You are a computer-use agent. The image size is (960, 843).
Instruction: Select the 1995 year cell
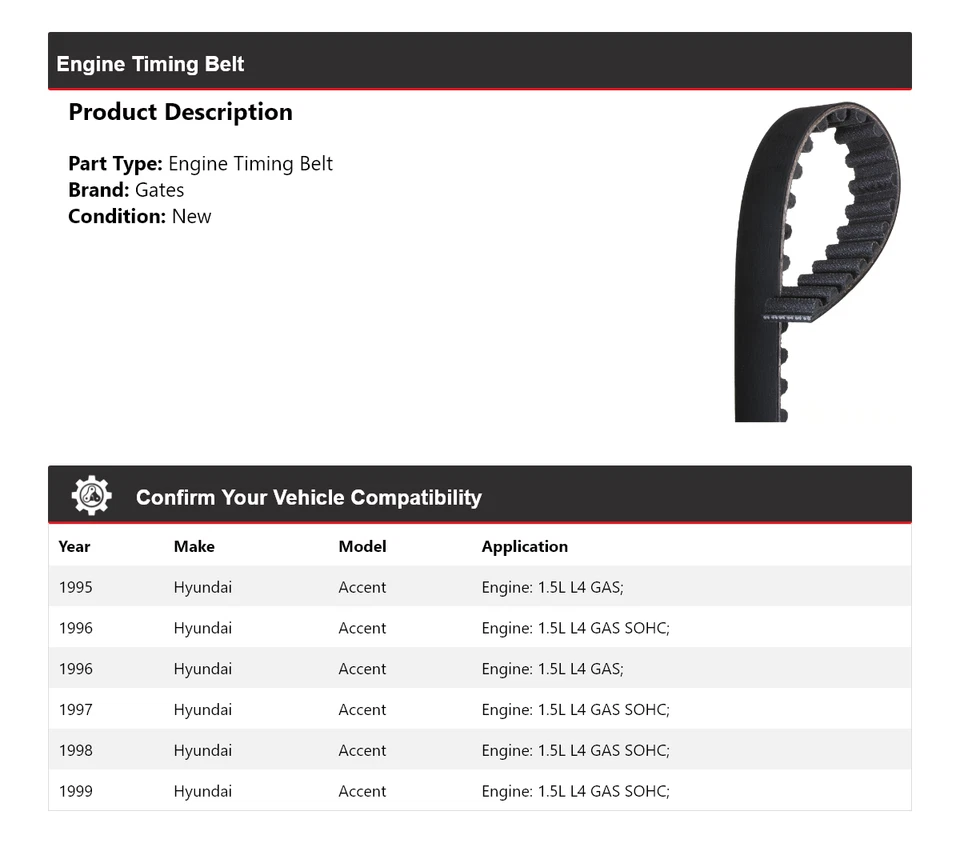pos(75,587)
